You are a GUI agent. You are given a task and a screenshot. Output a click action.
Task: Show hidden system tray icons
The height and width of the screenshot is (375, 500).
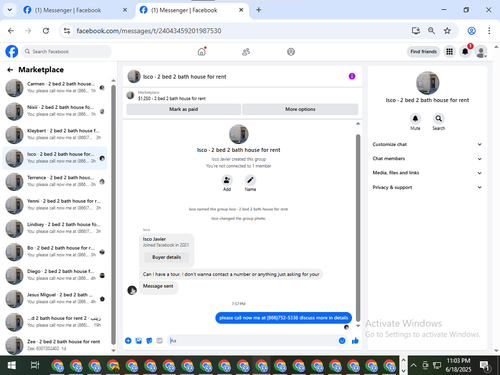pos(413,365)
